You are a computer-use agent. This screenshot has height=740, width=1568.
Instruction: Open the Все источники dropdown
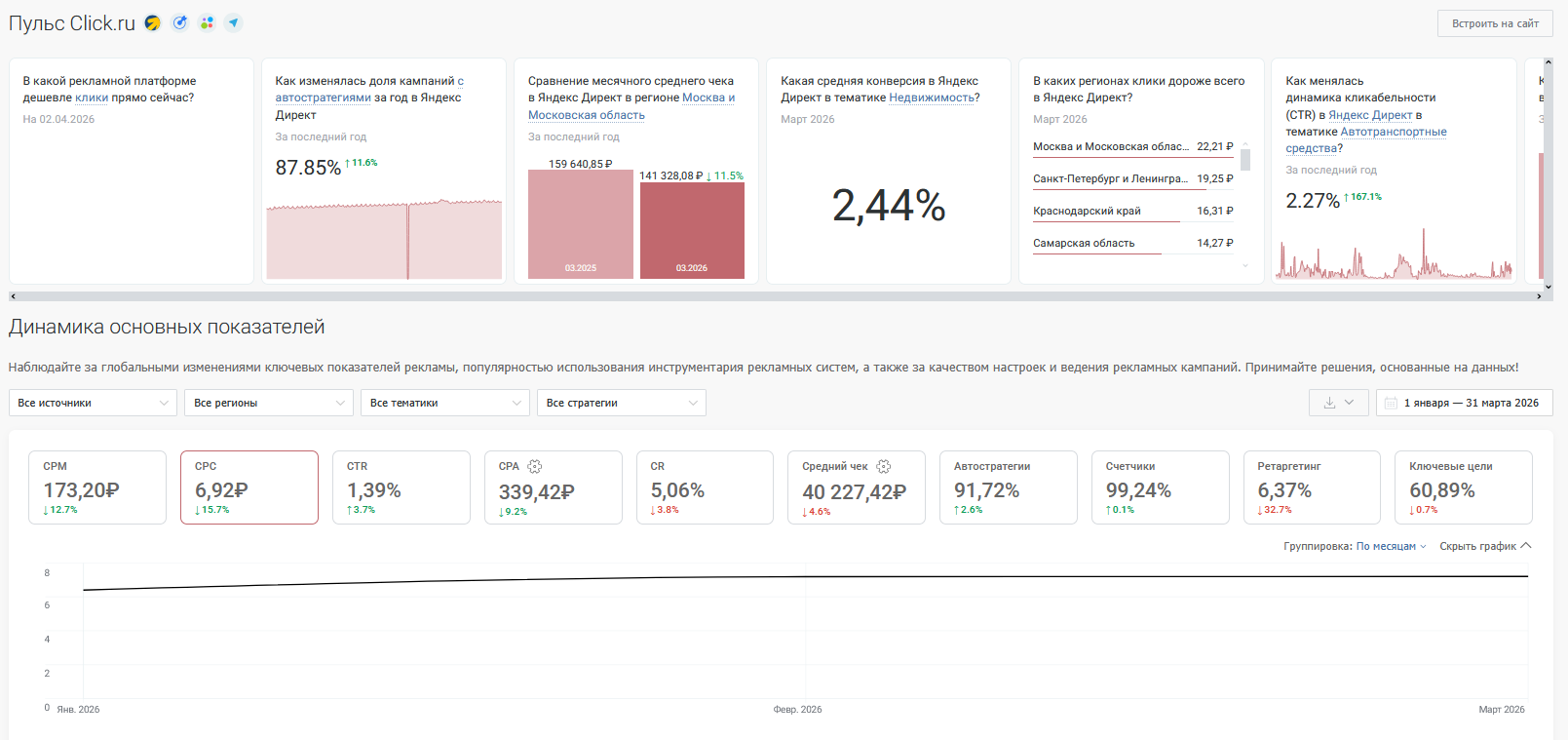click(x=93, y=403)
